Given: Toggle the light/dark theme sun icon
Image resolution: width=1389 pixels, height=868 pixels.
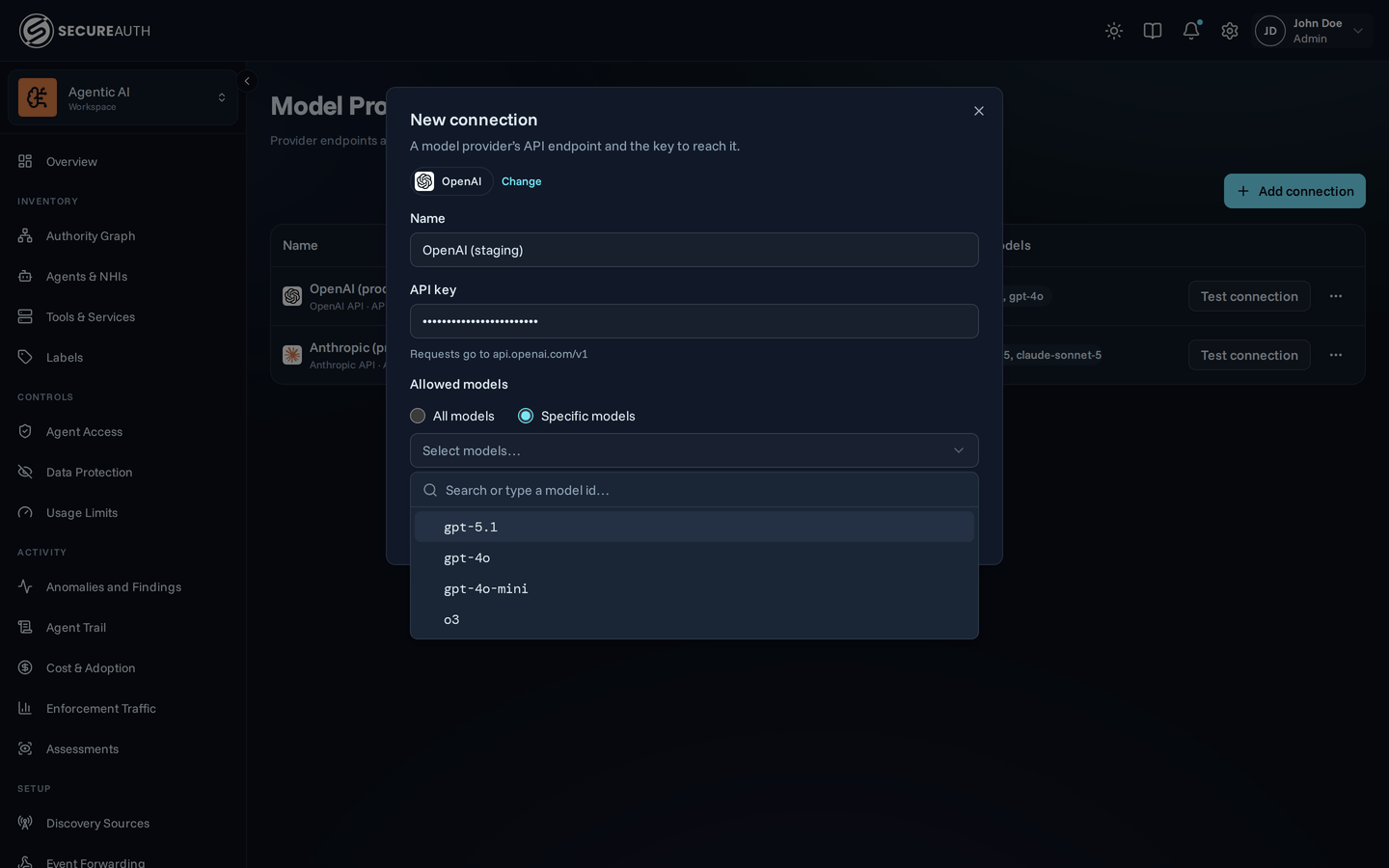Looking at the screenshot, I should [1114, 31].
